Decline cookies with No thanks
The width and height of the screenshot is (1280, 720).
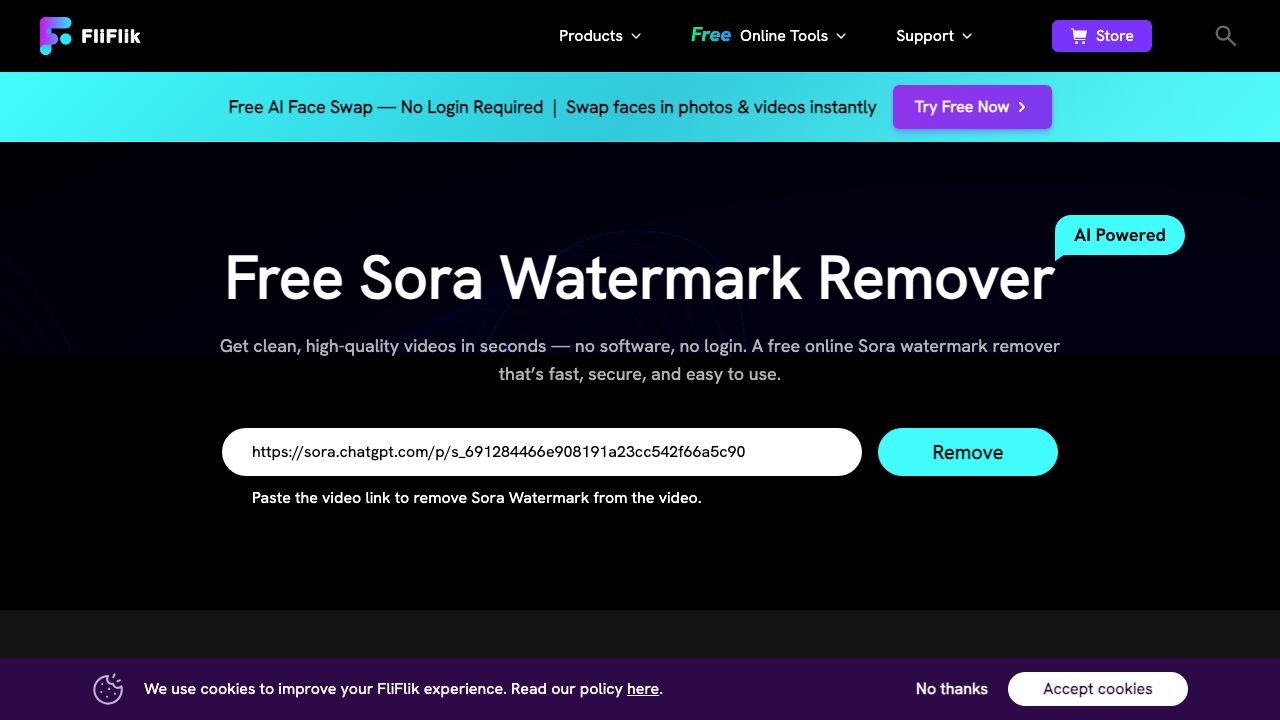point(952,689)
